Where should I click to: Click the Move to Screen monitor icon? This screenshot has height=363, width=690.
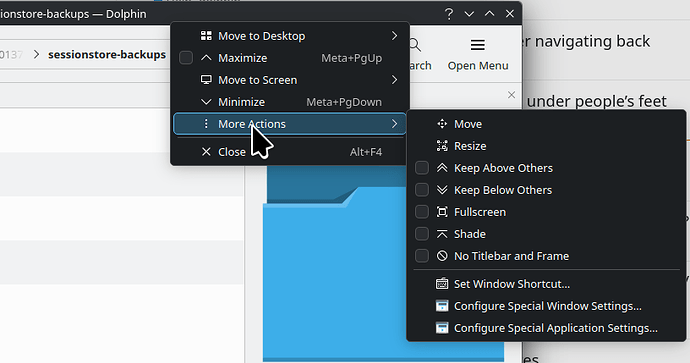[206, 80]
